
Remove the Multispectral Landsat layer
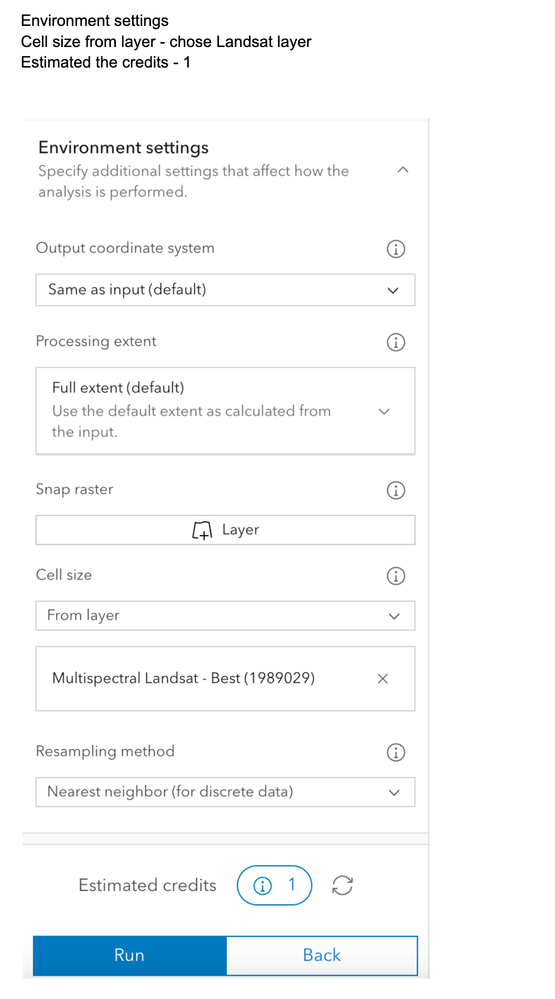[x=382, y=679]
